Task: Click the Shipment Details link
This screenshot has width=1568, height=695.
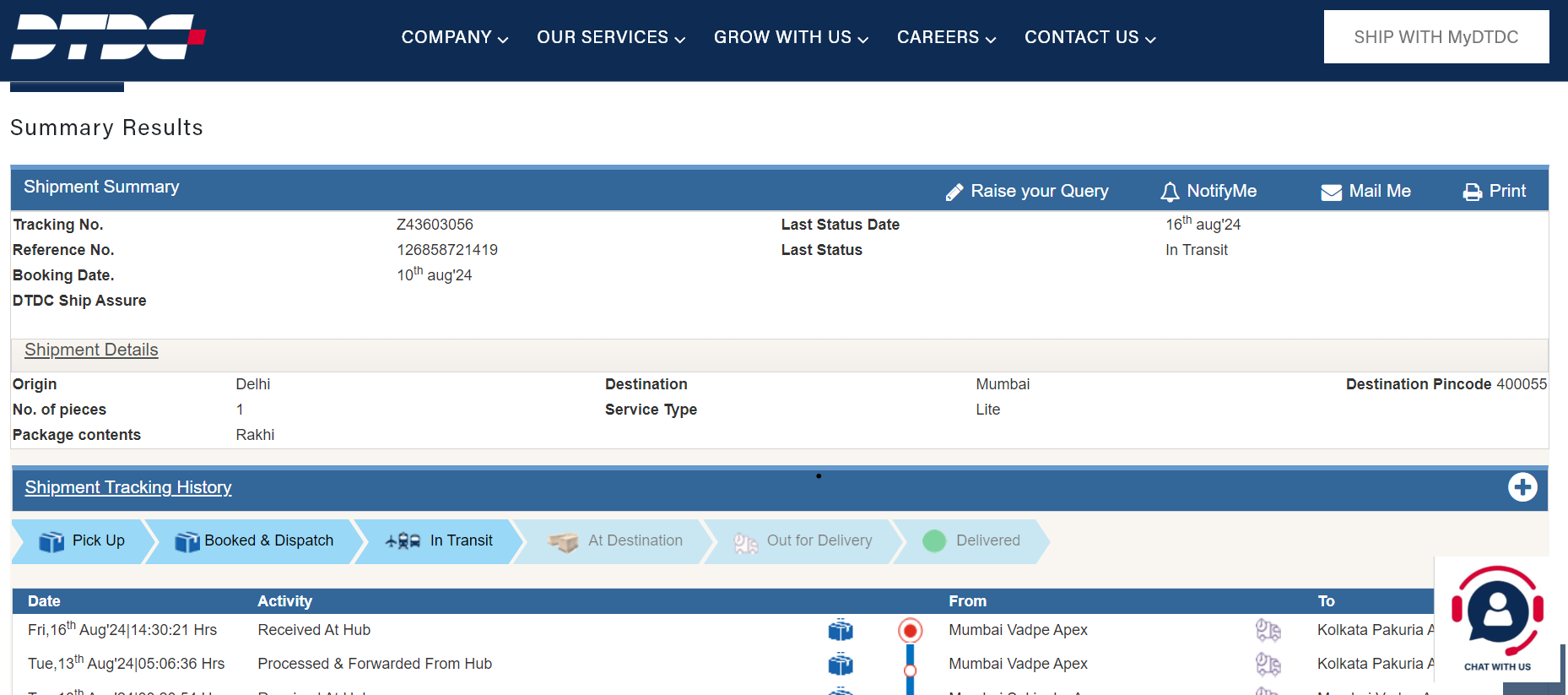Action: 91,350
